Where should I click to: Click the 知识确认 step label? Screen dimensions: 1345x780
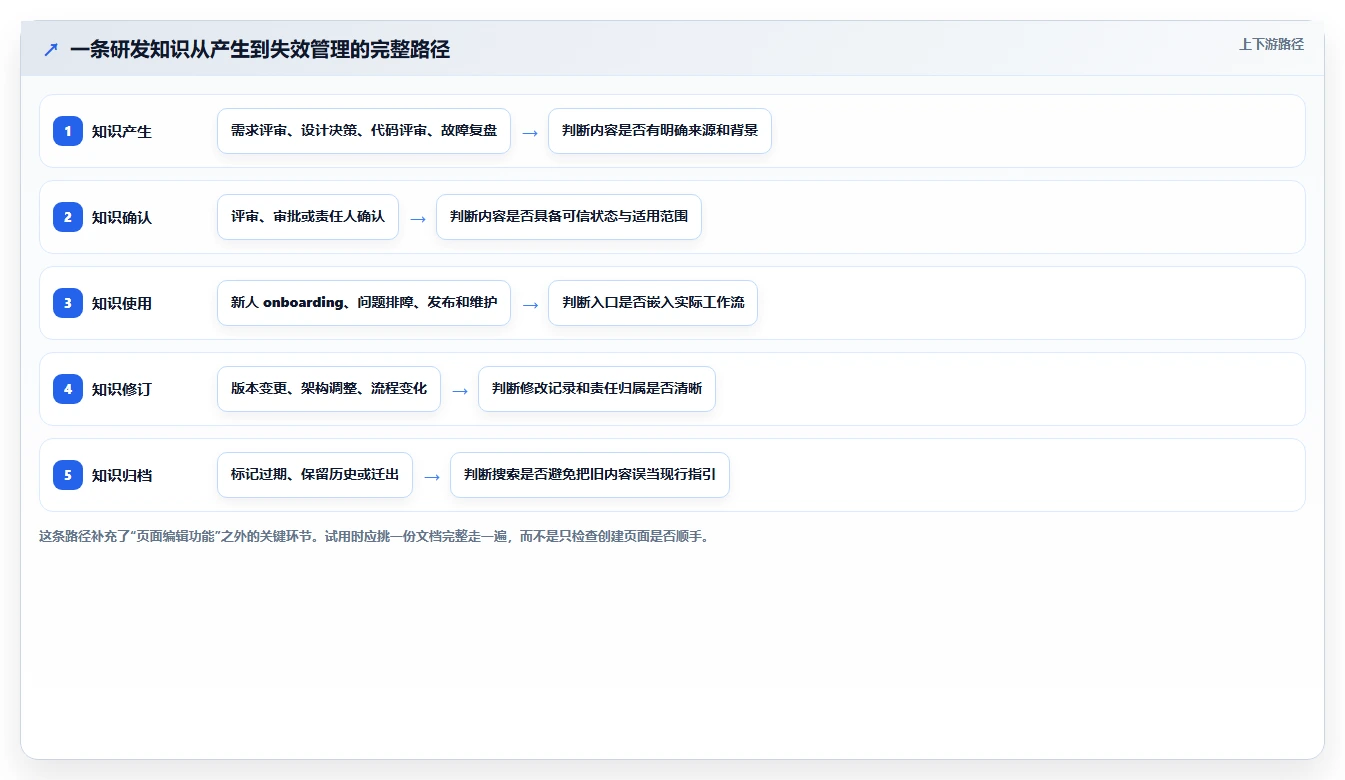click(x=122, y=217)
